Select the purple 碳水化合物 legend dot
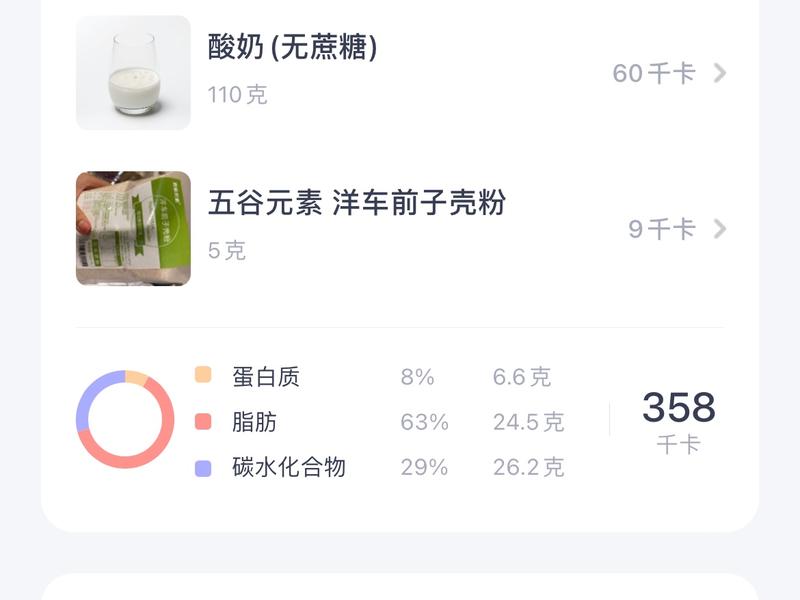 [202, 466]
